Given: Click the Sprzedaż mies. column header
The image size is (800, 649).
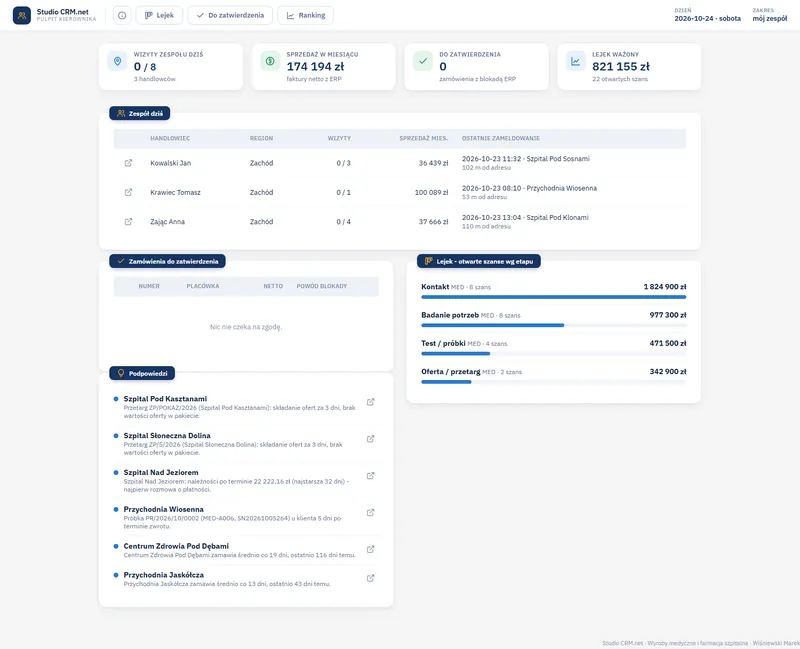Looking at the screenshot, I should pos(423,138).
